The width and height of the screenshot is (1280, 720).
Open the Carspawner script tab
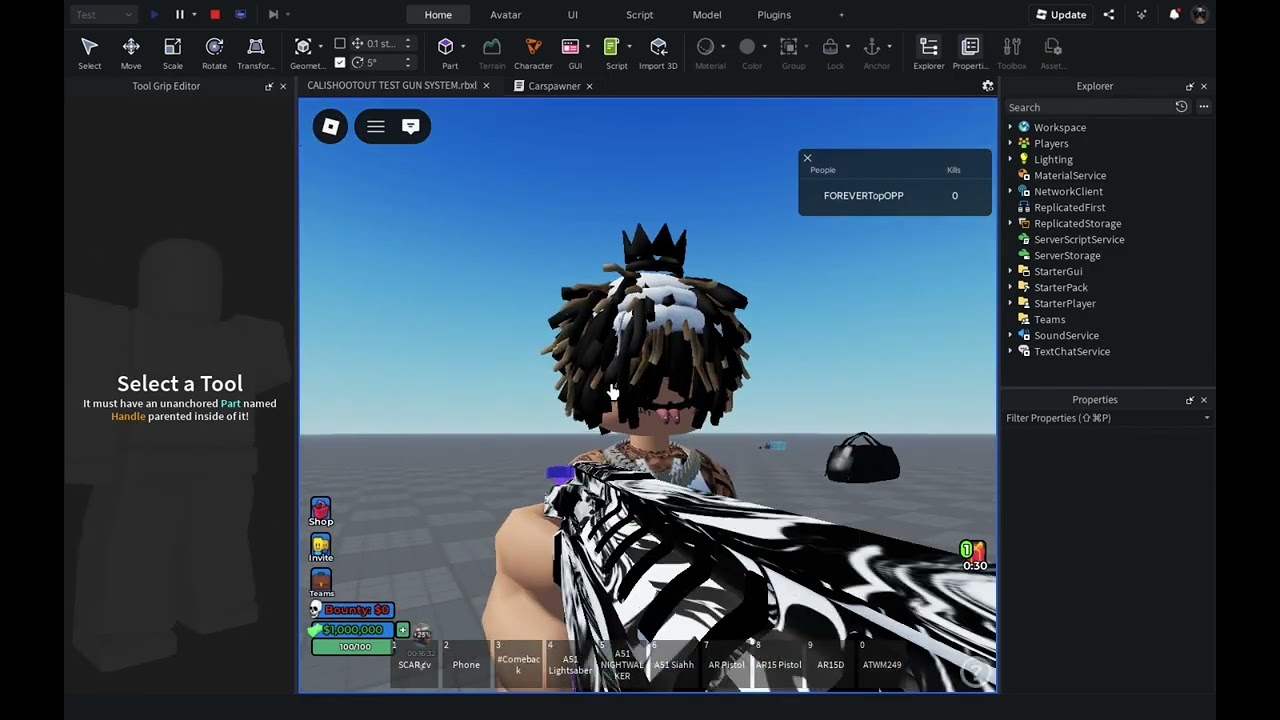coord(554,86)
